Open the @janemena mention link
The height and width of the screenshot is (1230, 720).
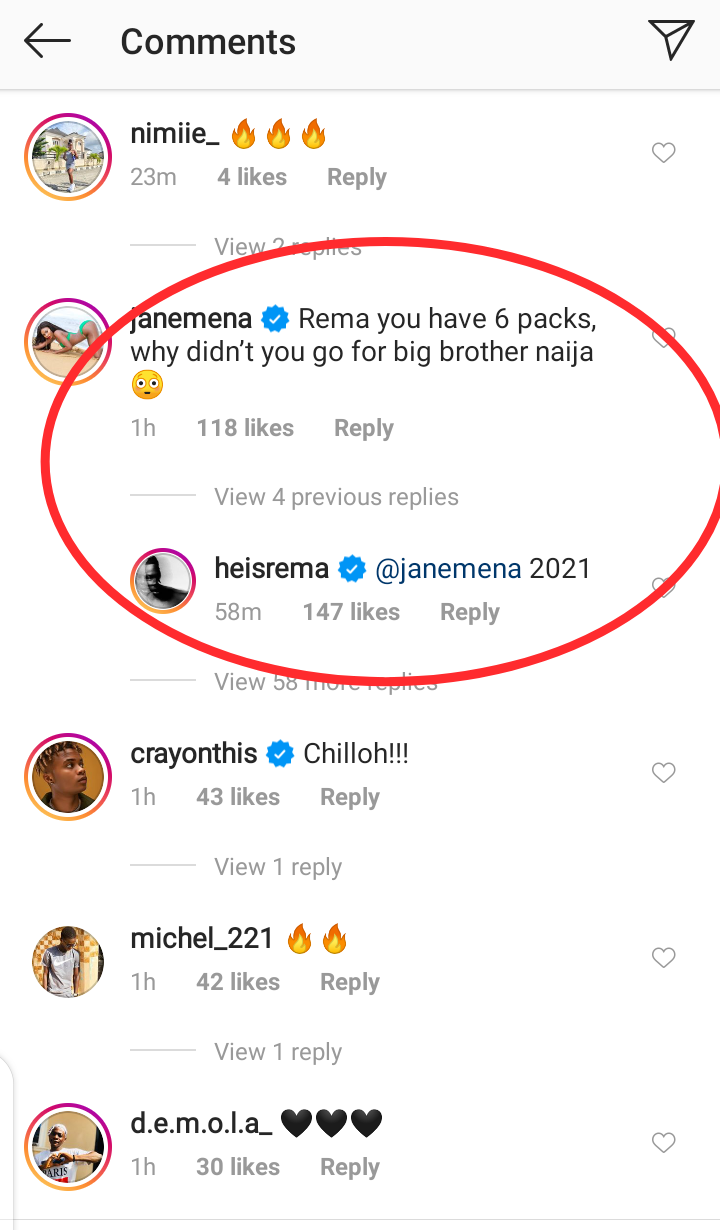448,569
